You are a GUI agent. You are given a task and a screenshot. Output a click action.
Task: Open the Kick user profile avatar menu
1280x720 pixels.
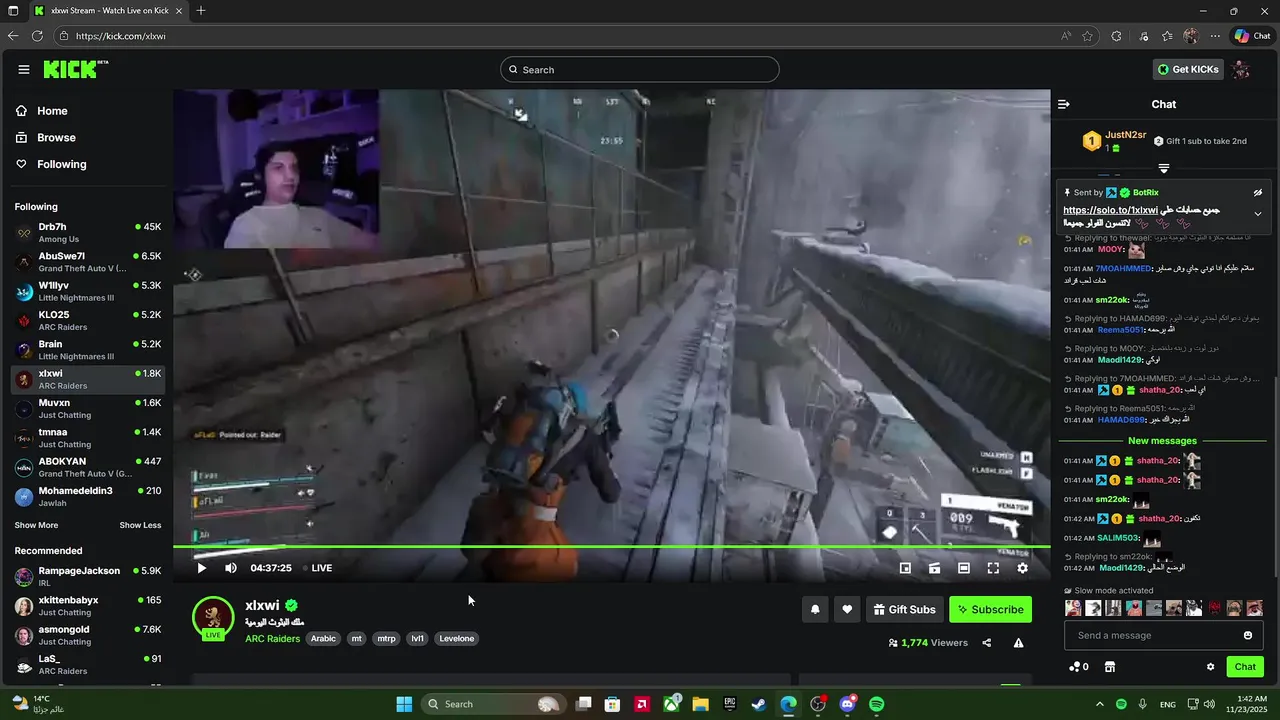[x=1241, y=69]
